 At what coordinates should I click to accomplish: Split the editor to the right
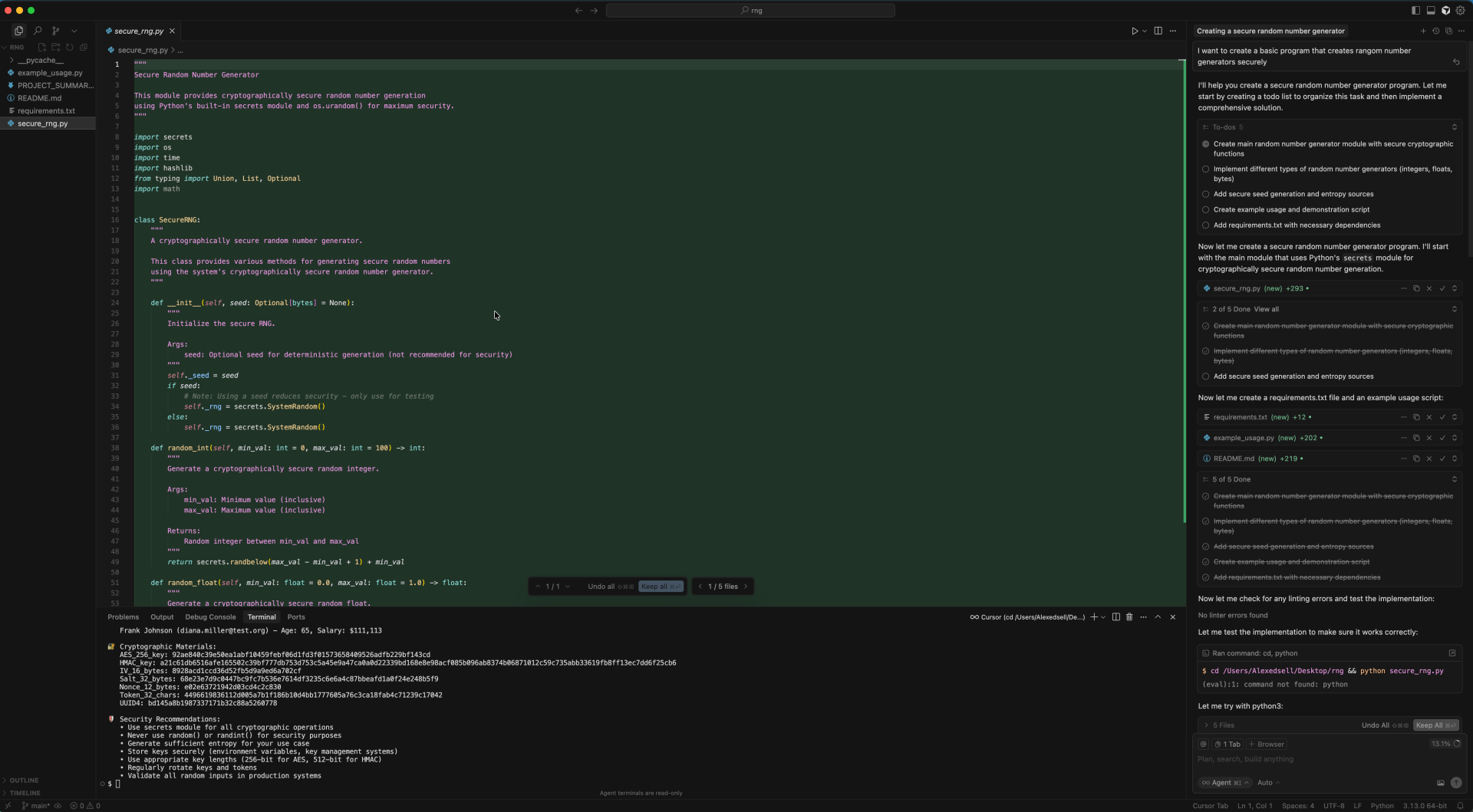coord(1158,31)
